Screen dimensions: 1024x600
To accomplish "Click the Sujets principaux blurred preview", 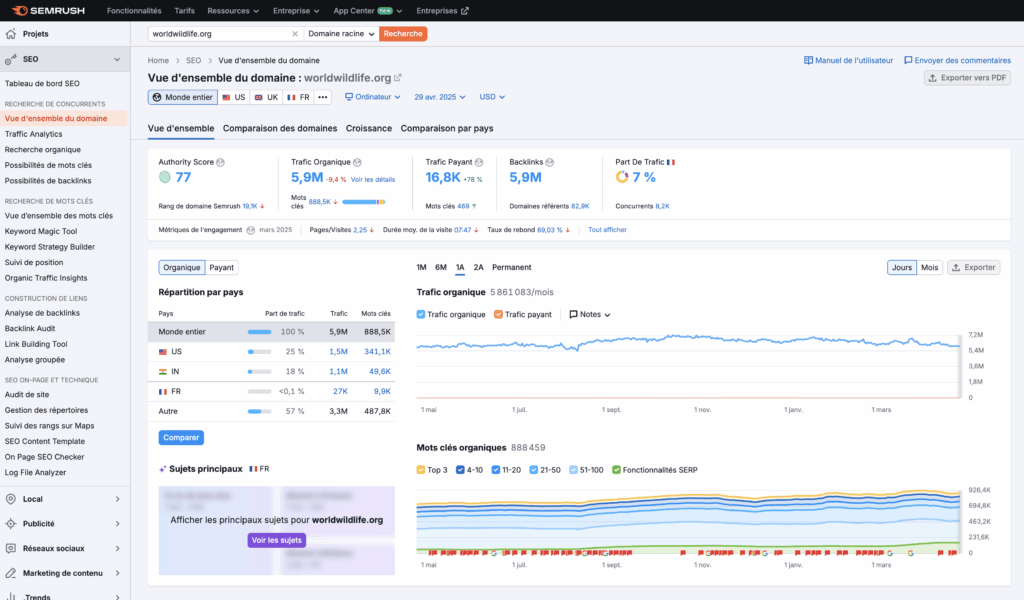I will (x=277, y=531).
